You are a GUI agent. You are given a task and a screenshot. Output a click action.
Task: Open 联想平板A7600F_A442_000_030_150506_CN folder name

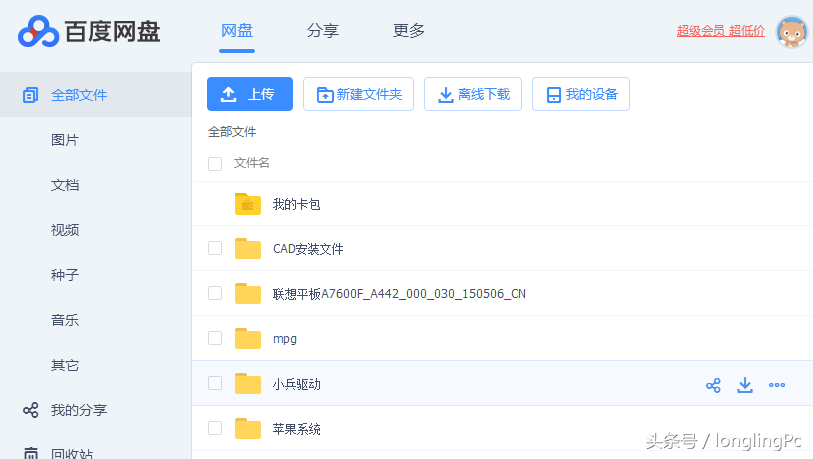[x=399, y=294]
